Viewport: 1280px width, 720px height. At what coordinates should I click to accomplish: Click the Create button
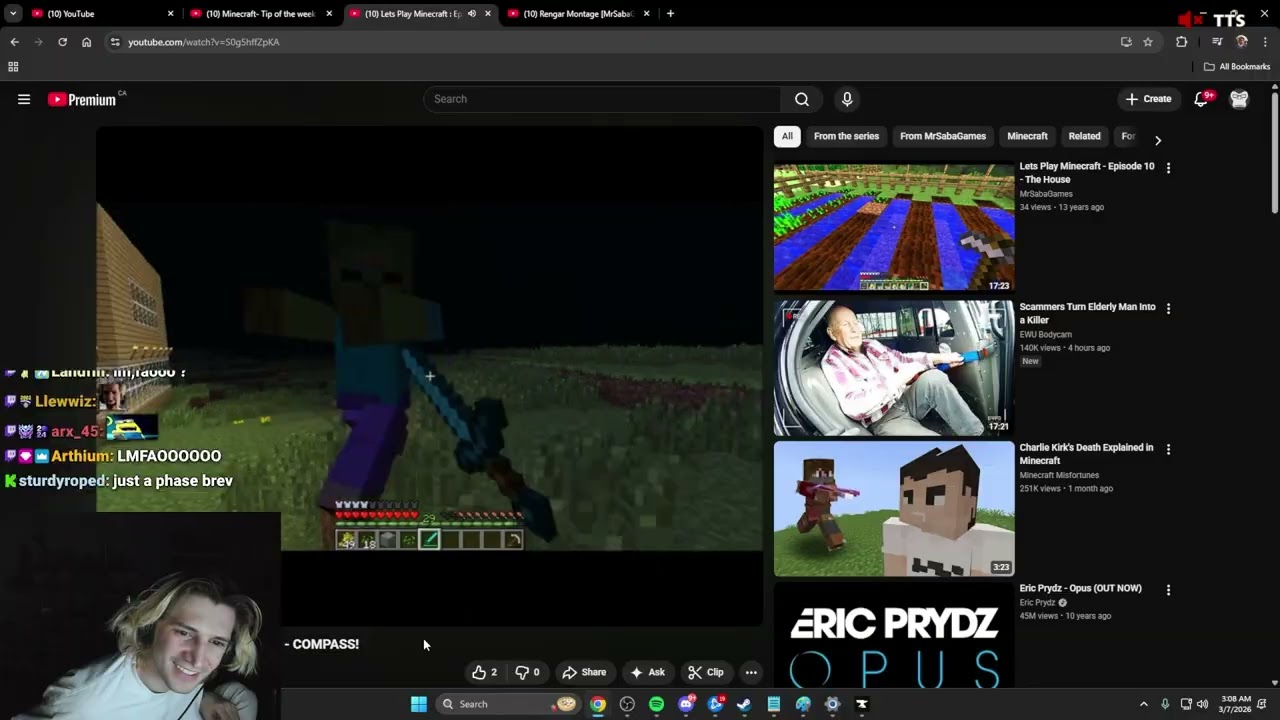click(x=1148, y=99)
